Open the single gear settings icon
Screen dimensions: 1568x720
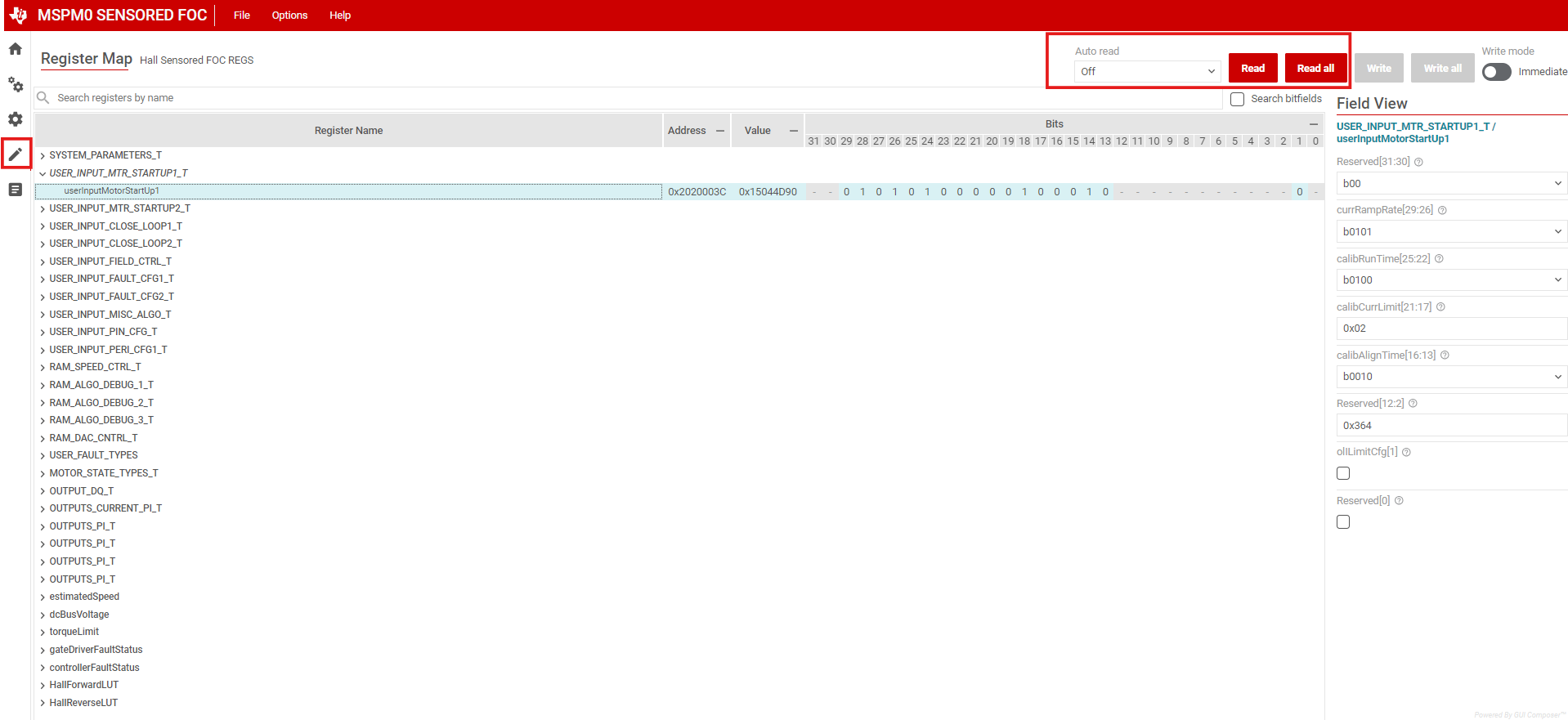(16, 119)
